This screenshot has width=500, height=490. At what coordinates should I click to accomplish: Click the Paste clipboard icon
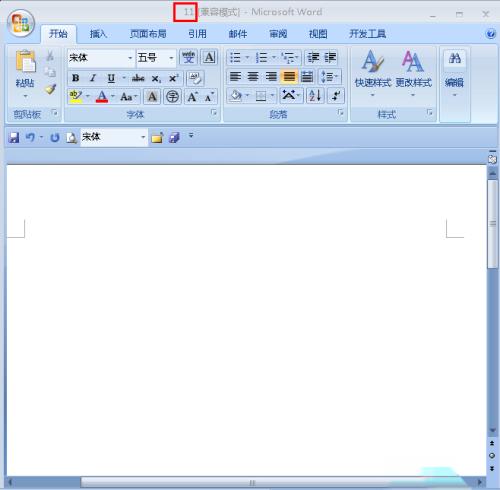pos(25,61)
